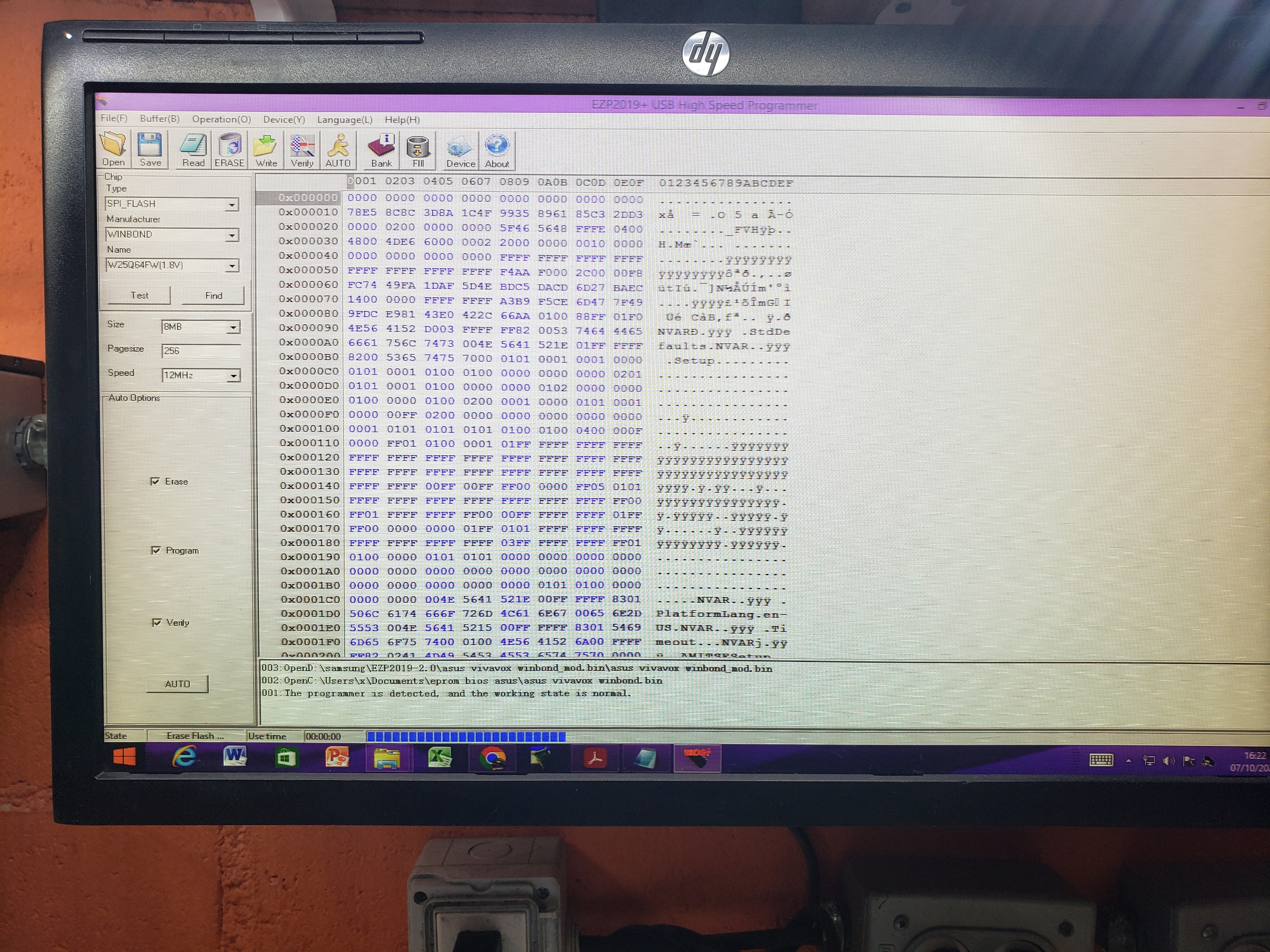Disable the Verify auto option checkbox
Image resolution: width=1270 pixels, height=952 pixels.
(x=157, y=623)
